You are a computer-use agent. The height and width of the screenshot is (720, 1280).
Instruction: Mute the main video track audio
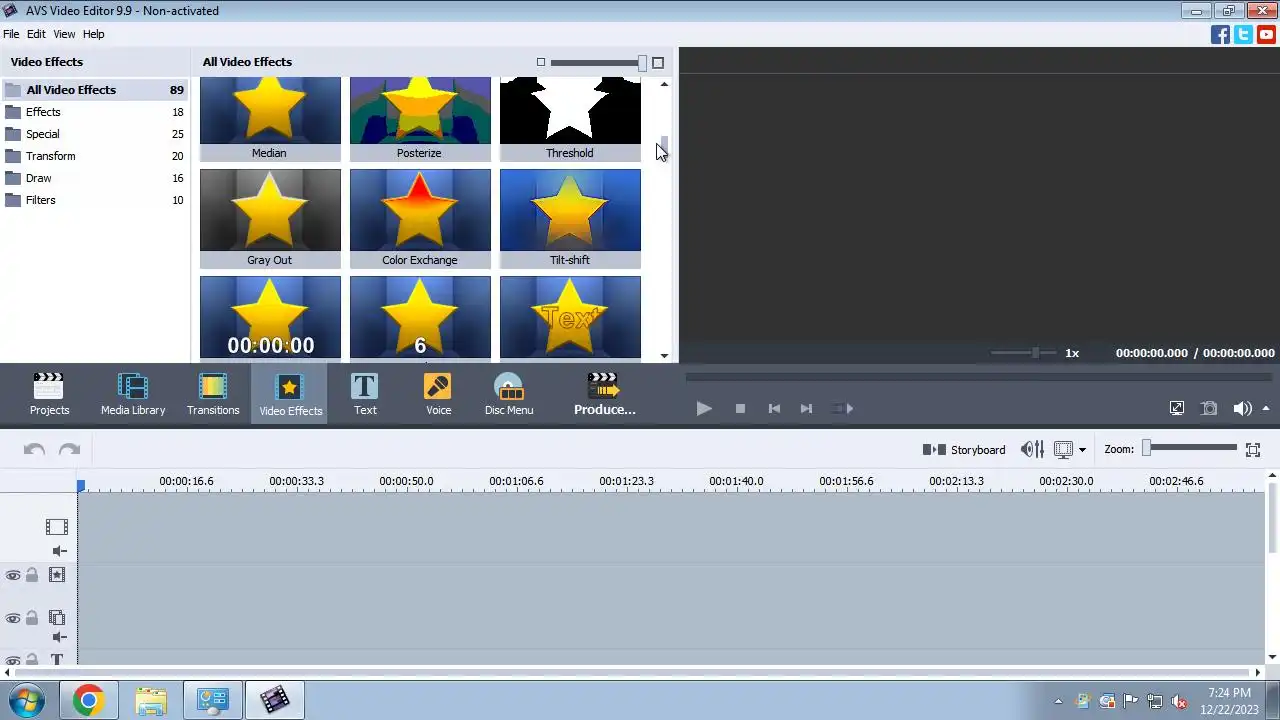[x=59, y=551]
